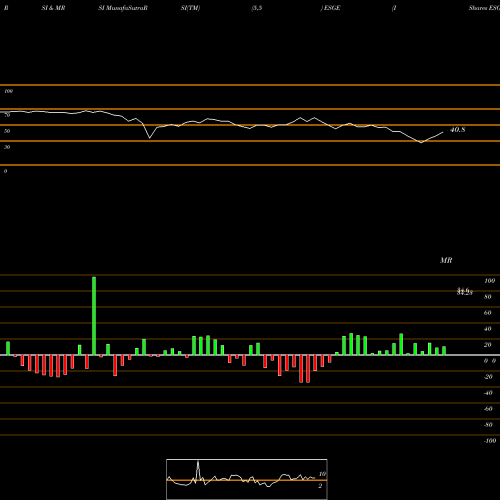Viewport: 500px width, 500px height.
Task: Select the 30 label on the RSI axis
Action: tap(7, 147)
